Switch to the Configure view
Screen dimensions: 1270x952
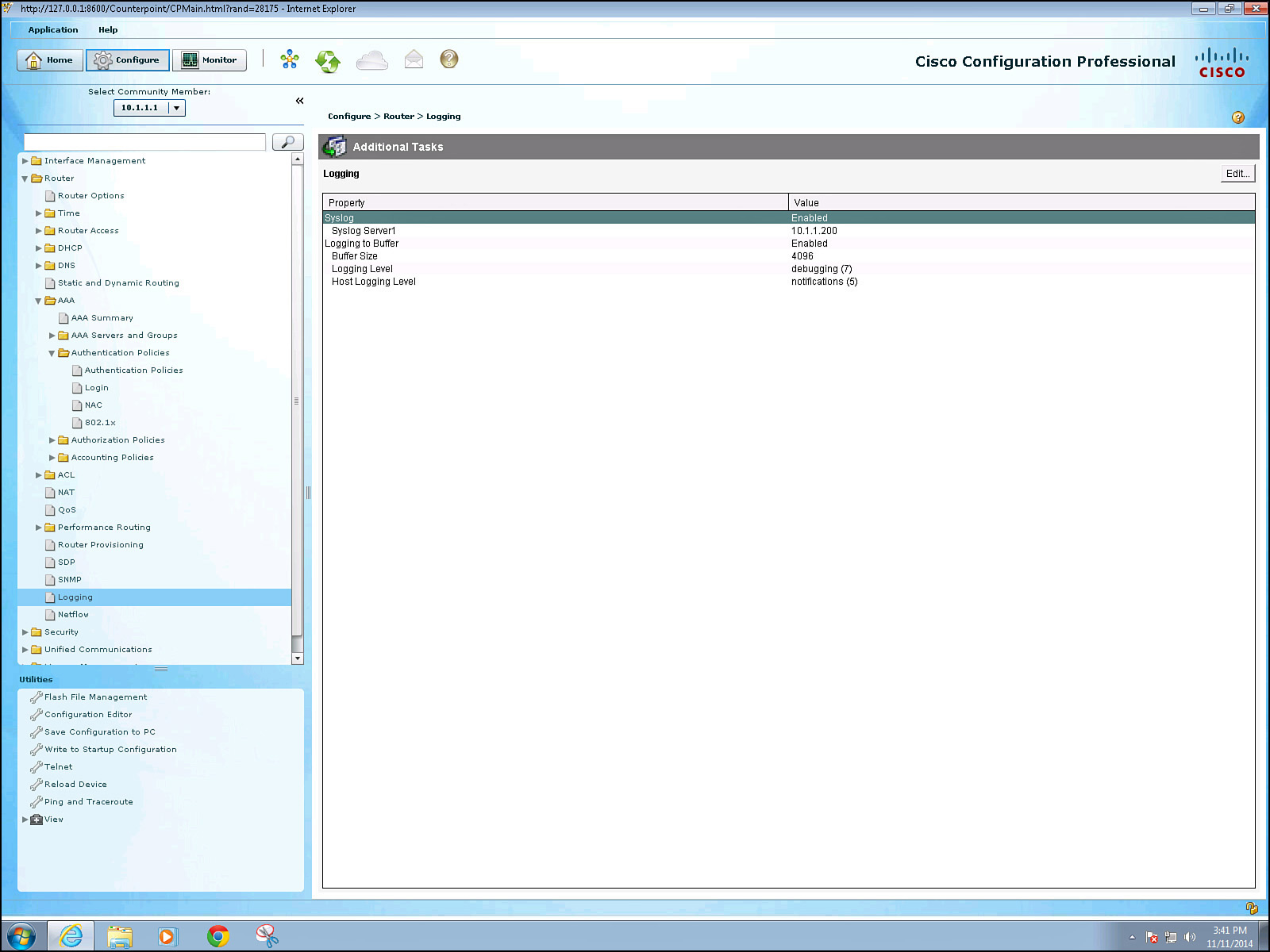127,60
